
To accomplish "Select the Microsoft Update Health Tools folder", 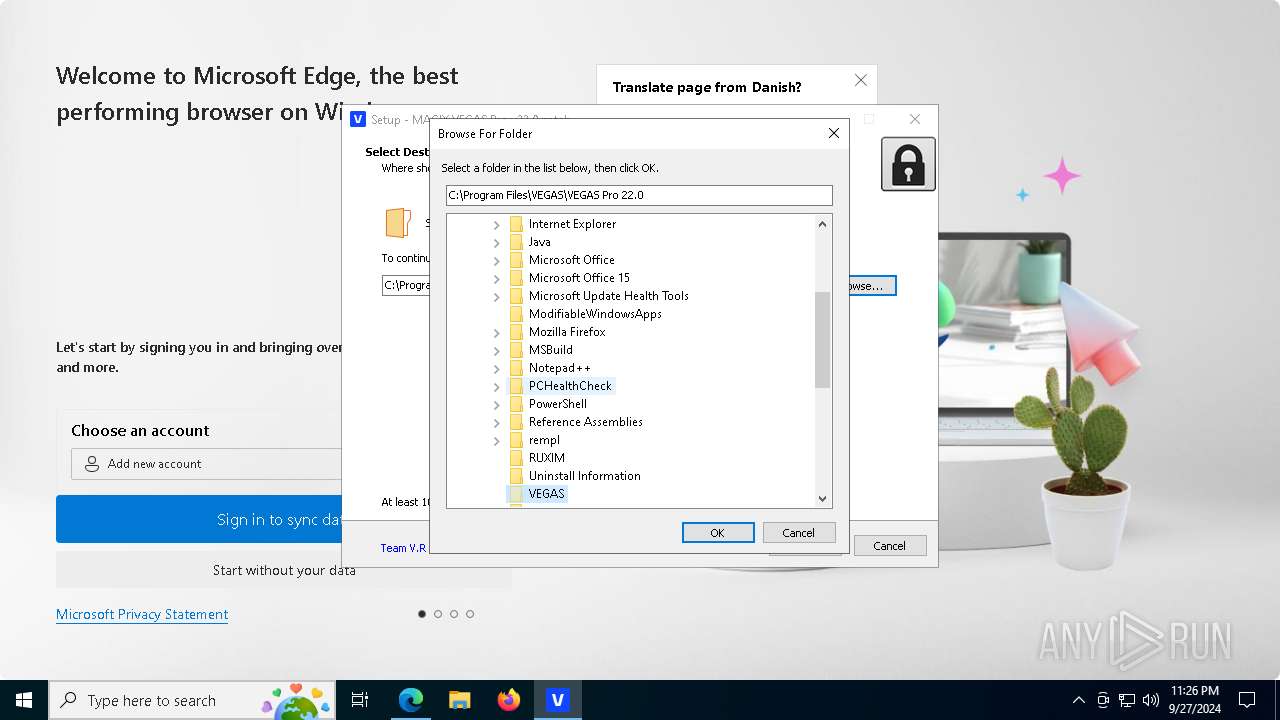I will coord(609,296).
